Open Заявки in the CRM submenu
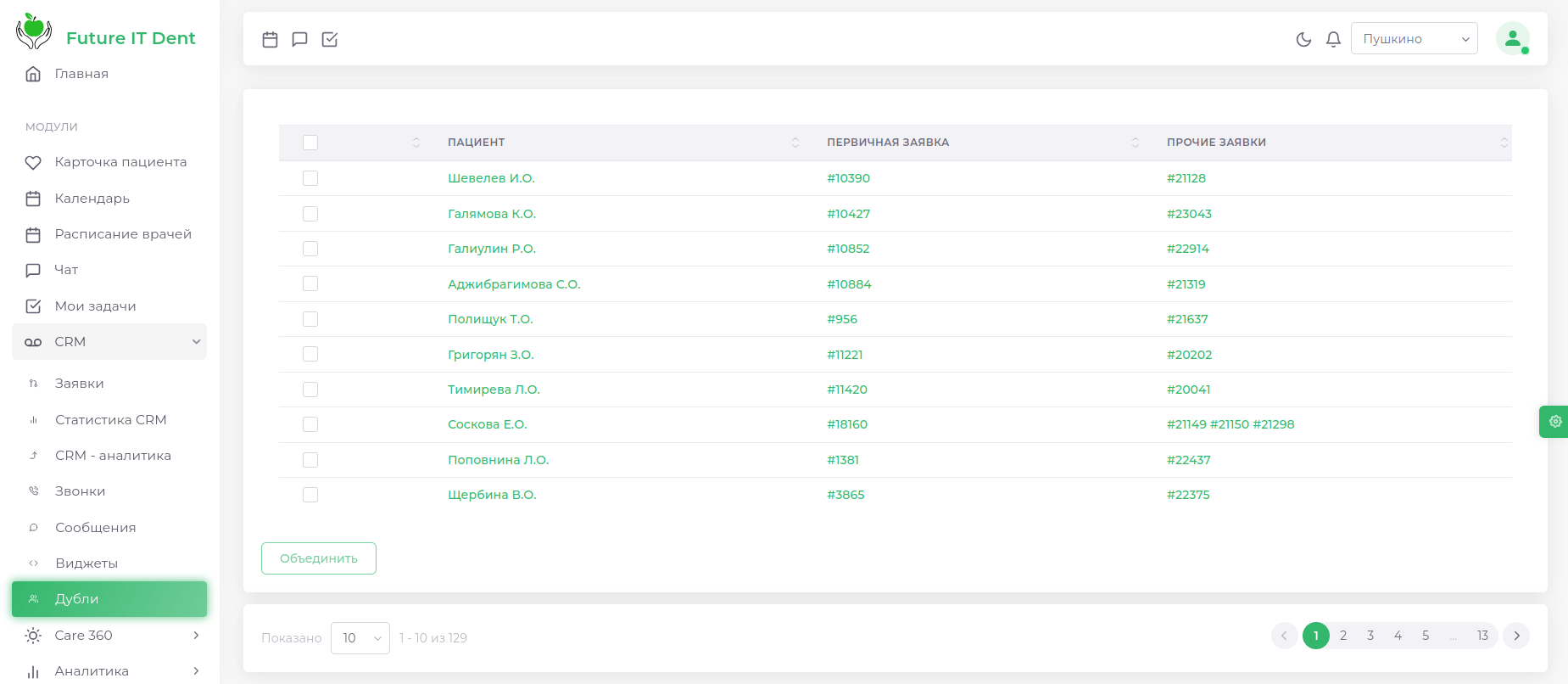The width and height of the screenshot is (1568, 684). tap(80, 384)
